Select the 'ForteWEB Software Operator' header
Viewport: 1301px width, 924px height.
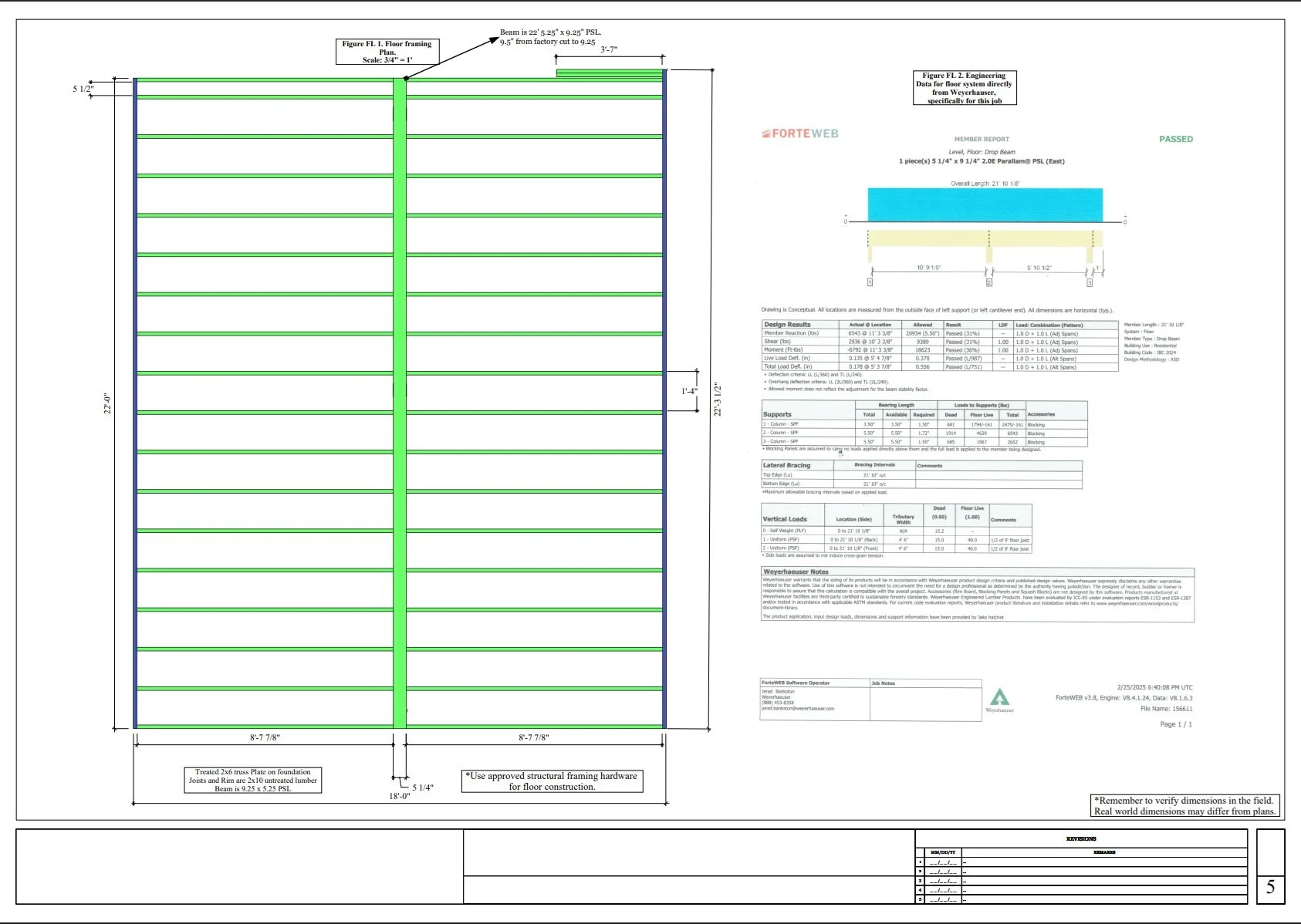796,683
